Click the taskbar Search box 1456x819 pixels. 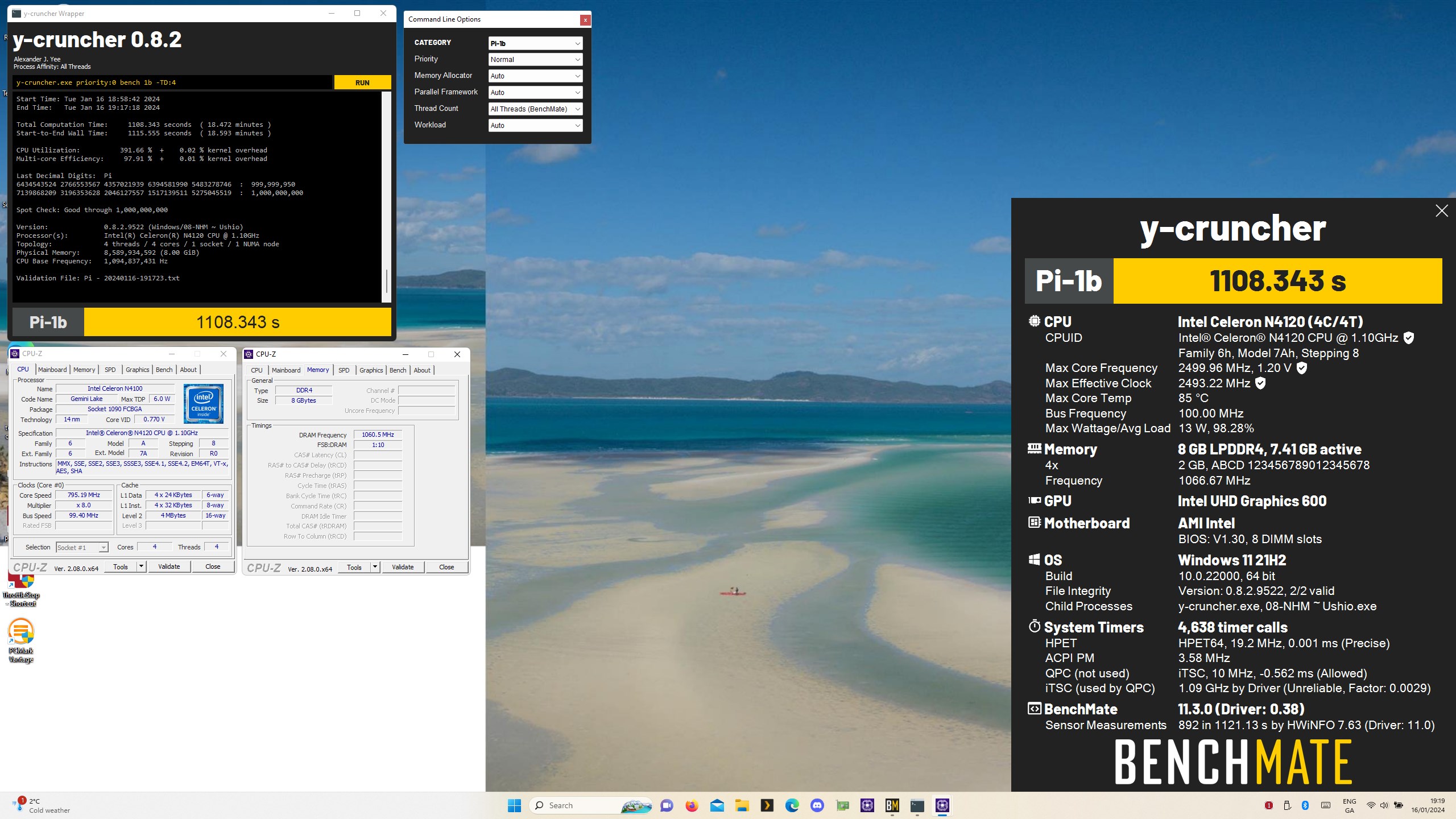pos(591,805)
